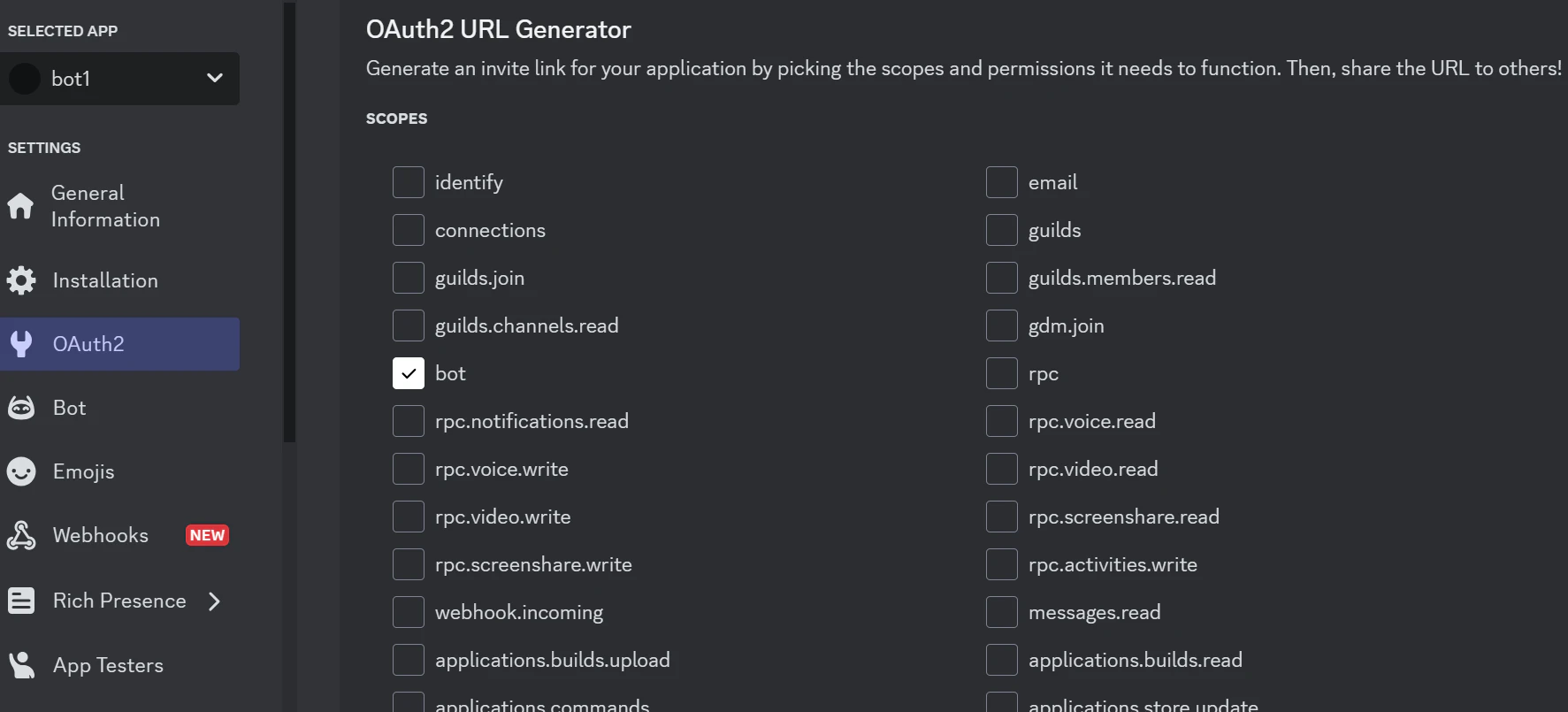1568x712 pixels.
Task: Enable rpc.screenshare.read checkbox
Action: pyautogui.click(x=1002, y=517)
